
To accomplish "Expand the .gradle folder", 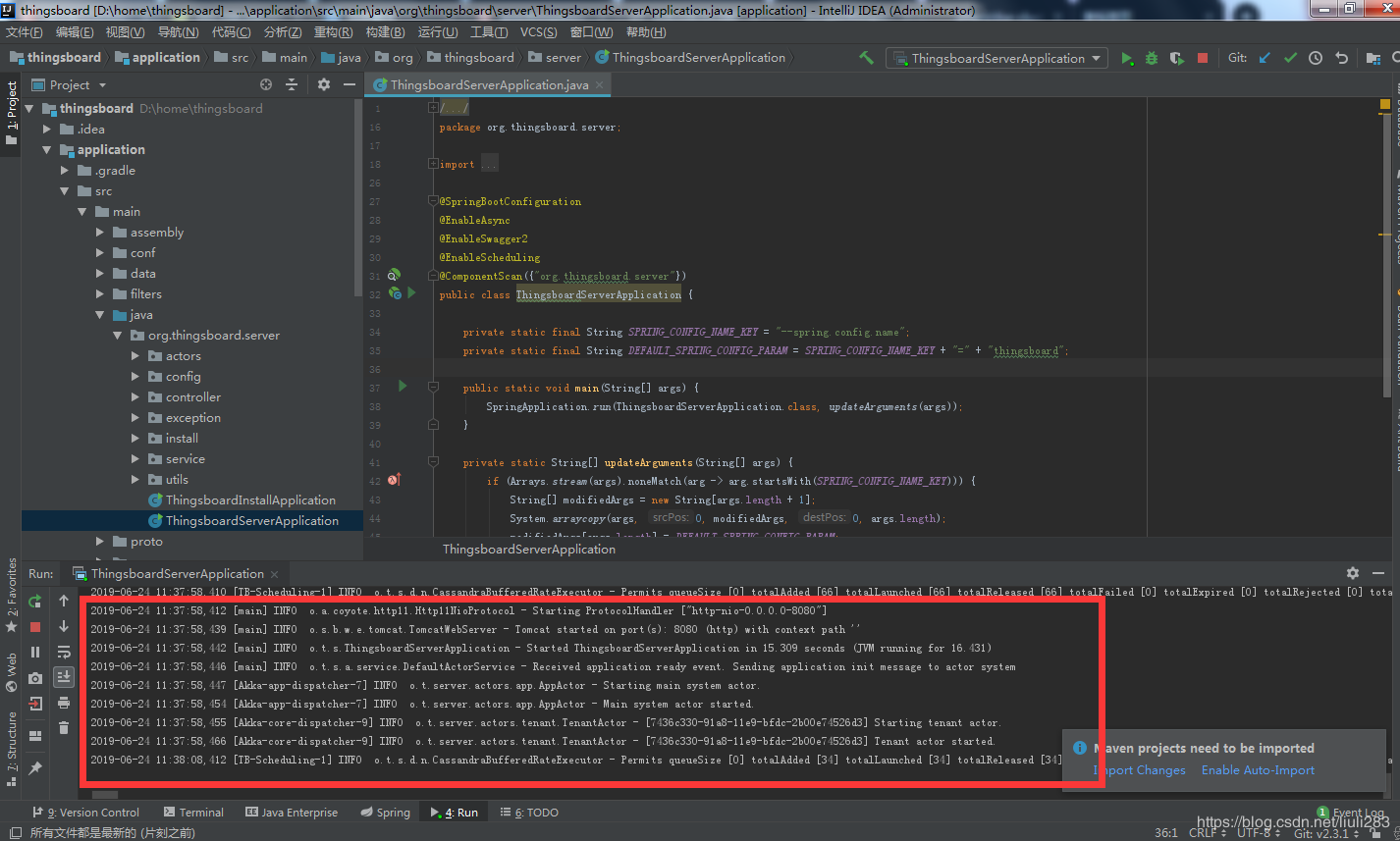I will pyautogui.click(x=65, y=171).
